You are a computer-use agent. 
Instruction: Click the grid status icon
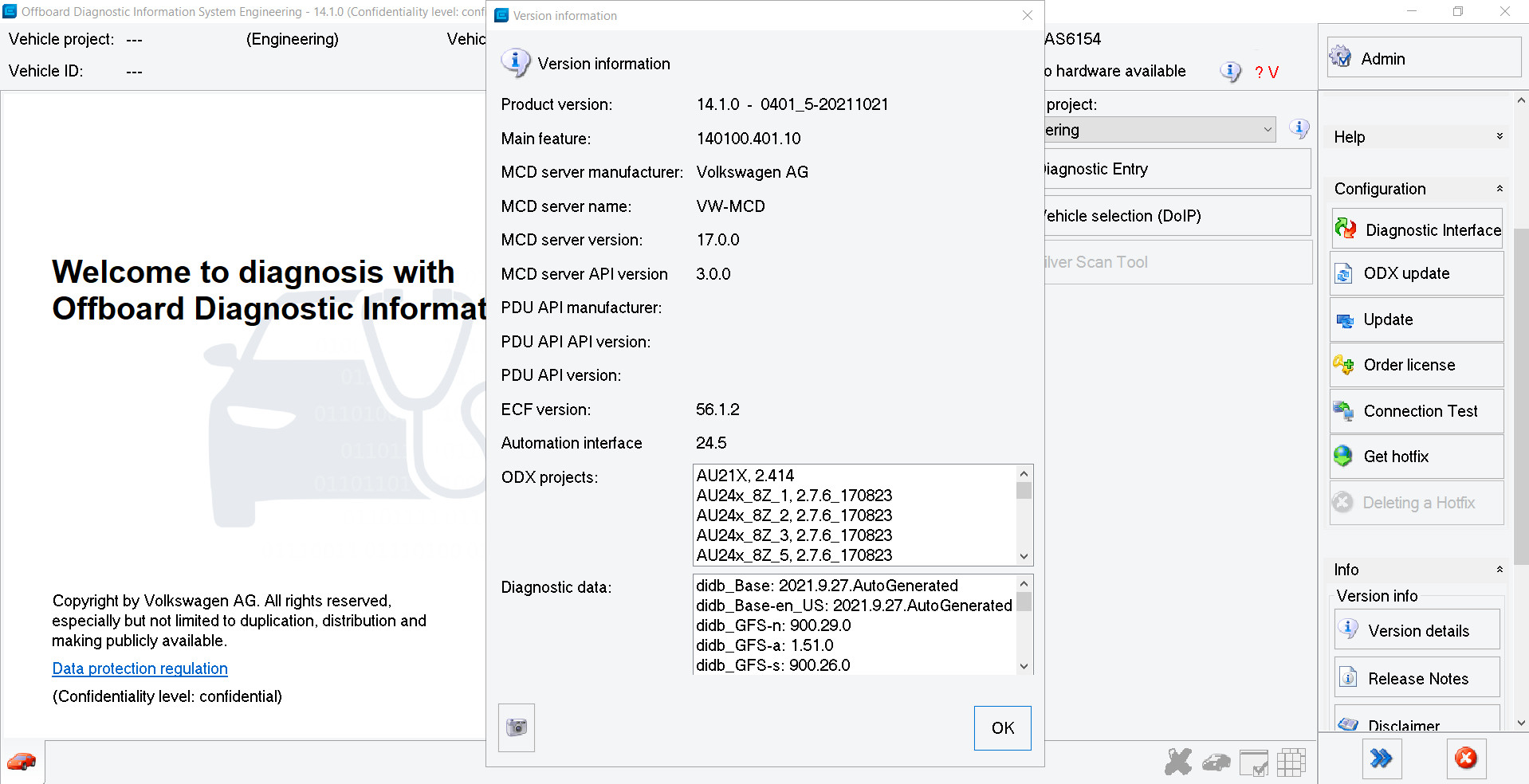pos(1291,762)
